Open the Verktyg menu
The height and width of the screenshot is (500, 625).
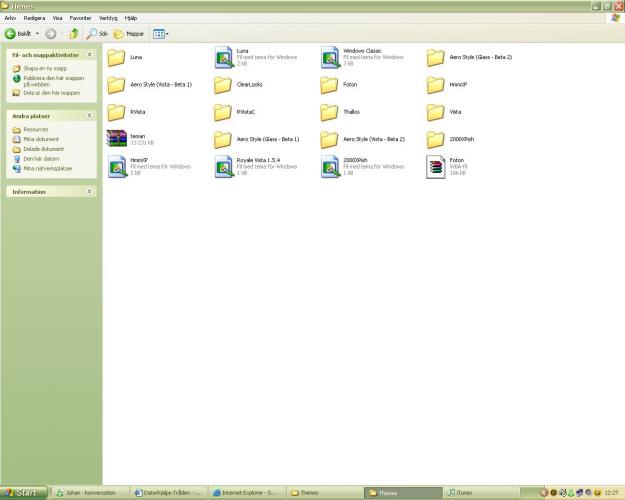(107, 18)
